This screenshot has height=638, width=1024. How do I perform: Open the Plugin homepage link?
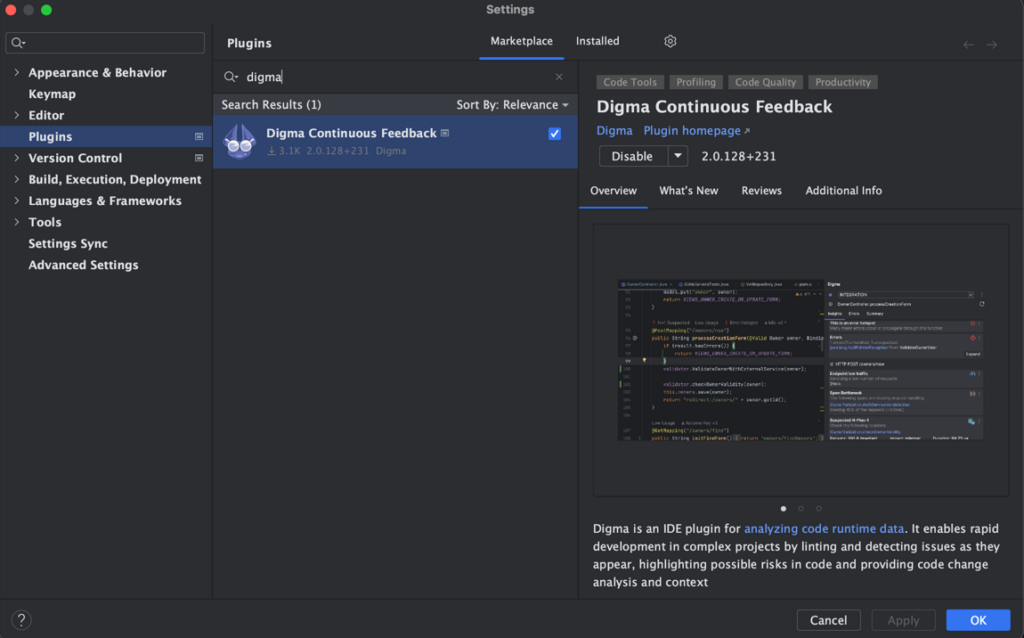pyautogui.click(x=692, y=131)
